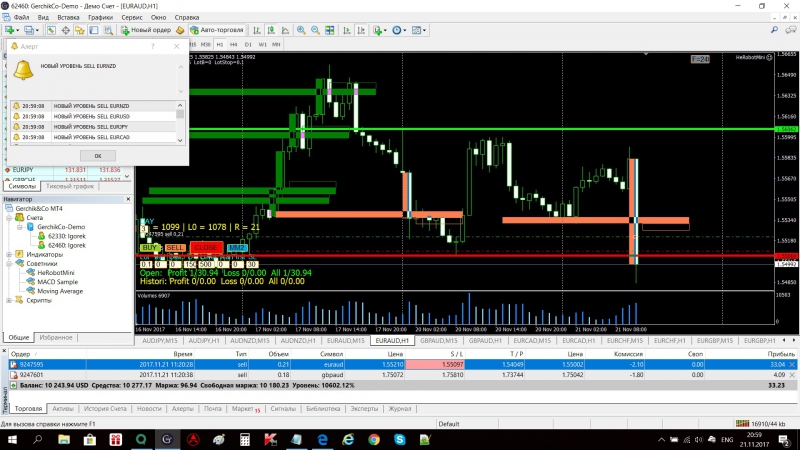Confirm the alert with OK

coord(98,156)
